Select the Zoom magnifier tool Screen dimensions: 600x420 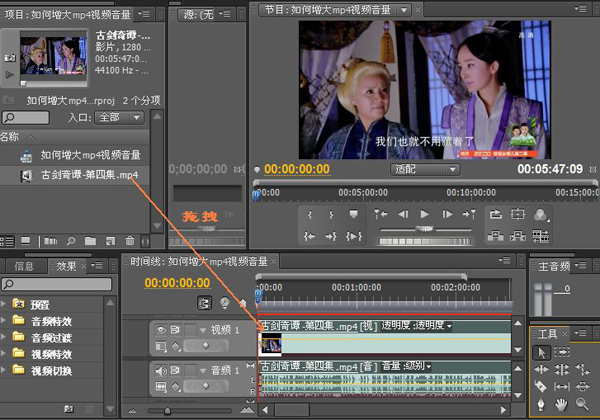tap(582, 404)
